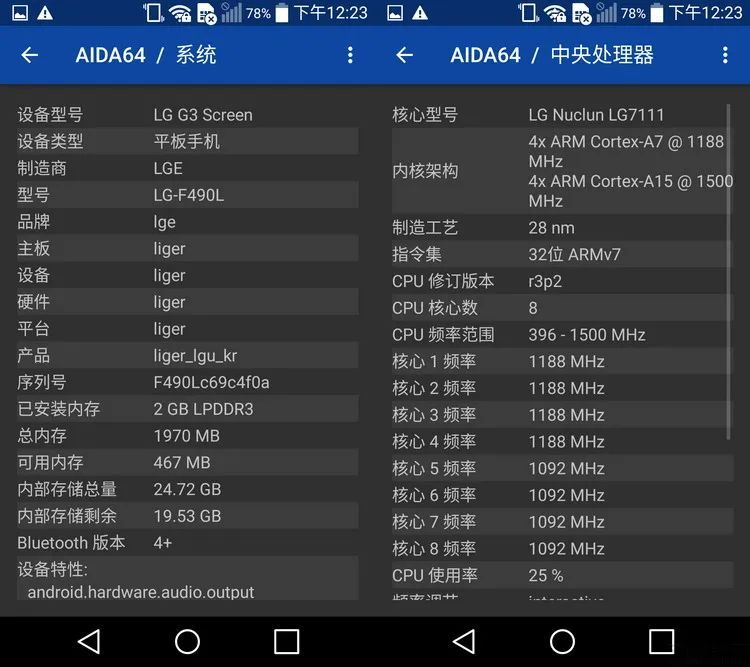Tap Android back button under 中央处理器 screen
The height and width of the screenshot is (667, 750).
(x=464, y=641)
